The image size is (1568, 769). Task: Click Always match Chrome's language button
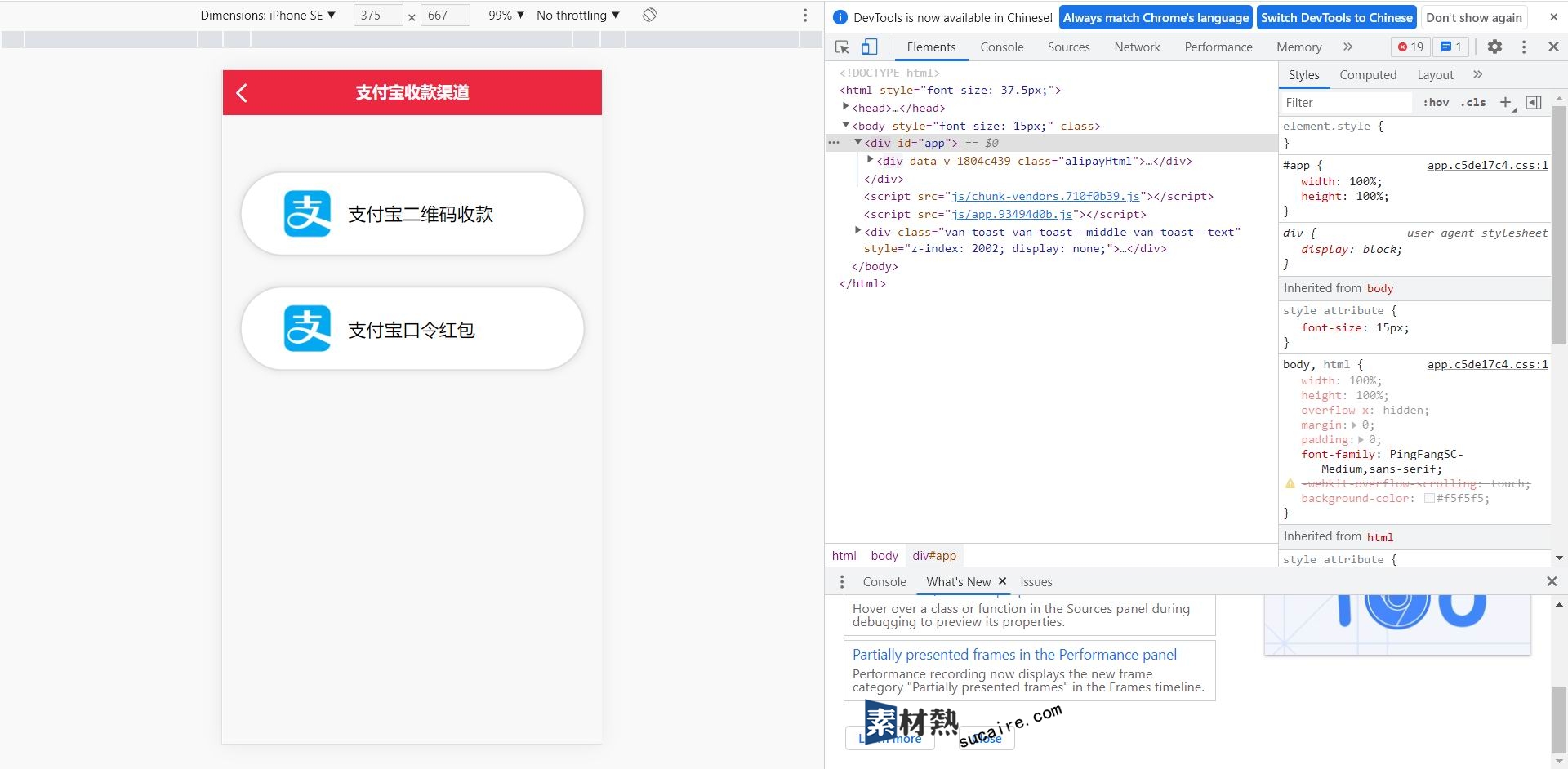point(1156,17)
